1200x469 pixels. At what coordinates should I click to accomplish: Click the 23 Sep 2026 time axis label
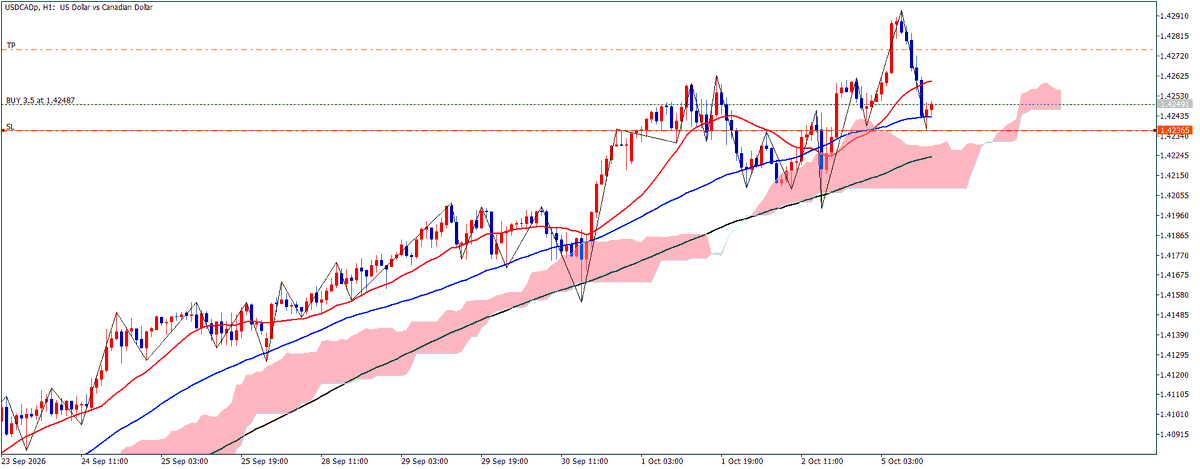coord(25,462)
